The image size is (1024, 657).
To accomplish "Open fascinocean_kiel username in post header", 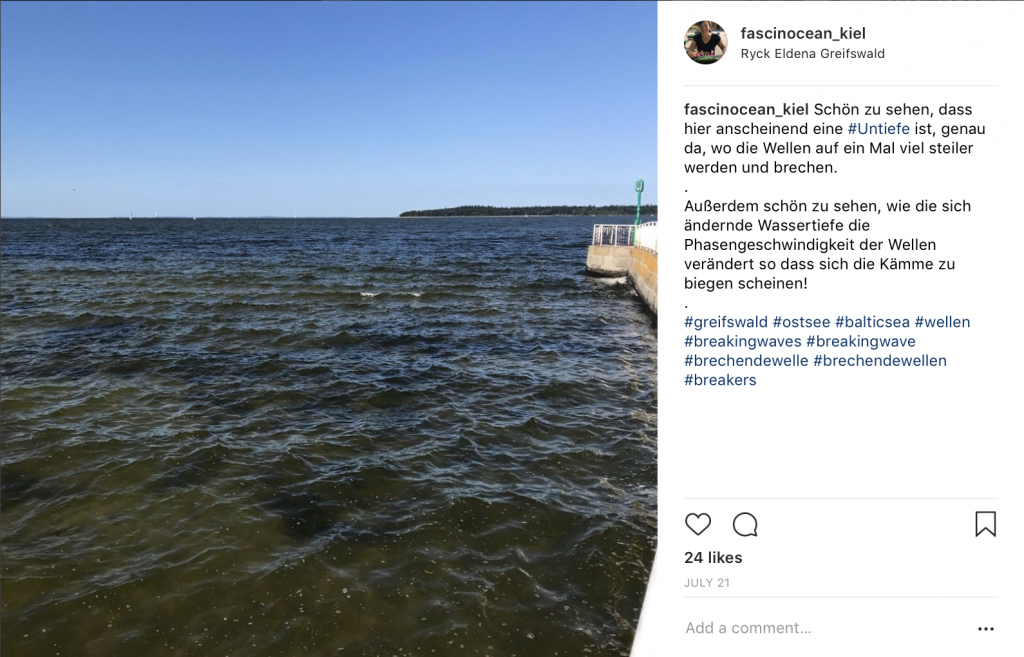I will point(803,33).
